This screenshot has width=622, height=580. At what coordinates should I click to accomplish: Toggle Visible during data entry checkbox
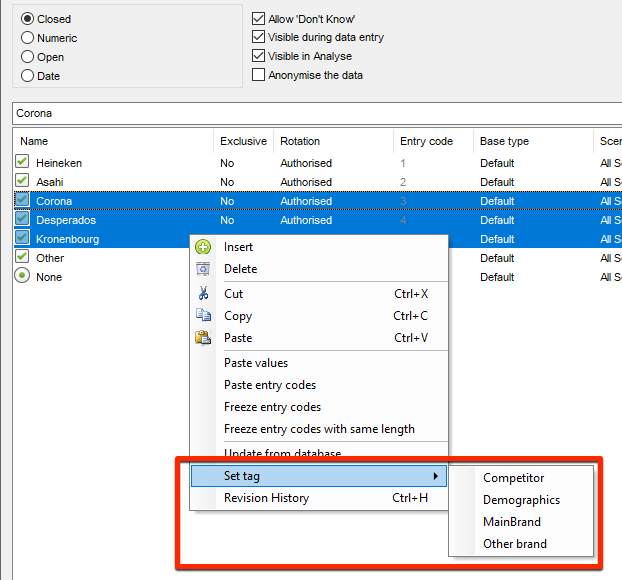[258, 37]
